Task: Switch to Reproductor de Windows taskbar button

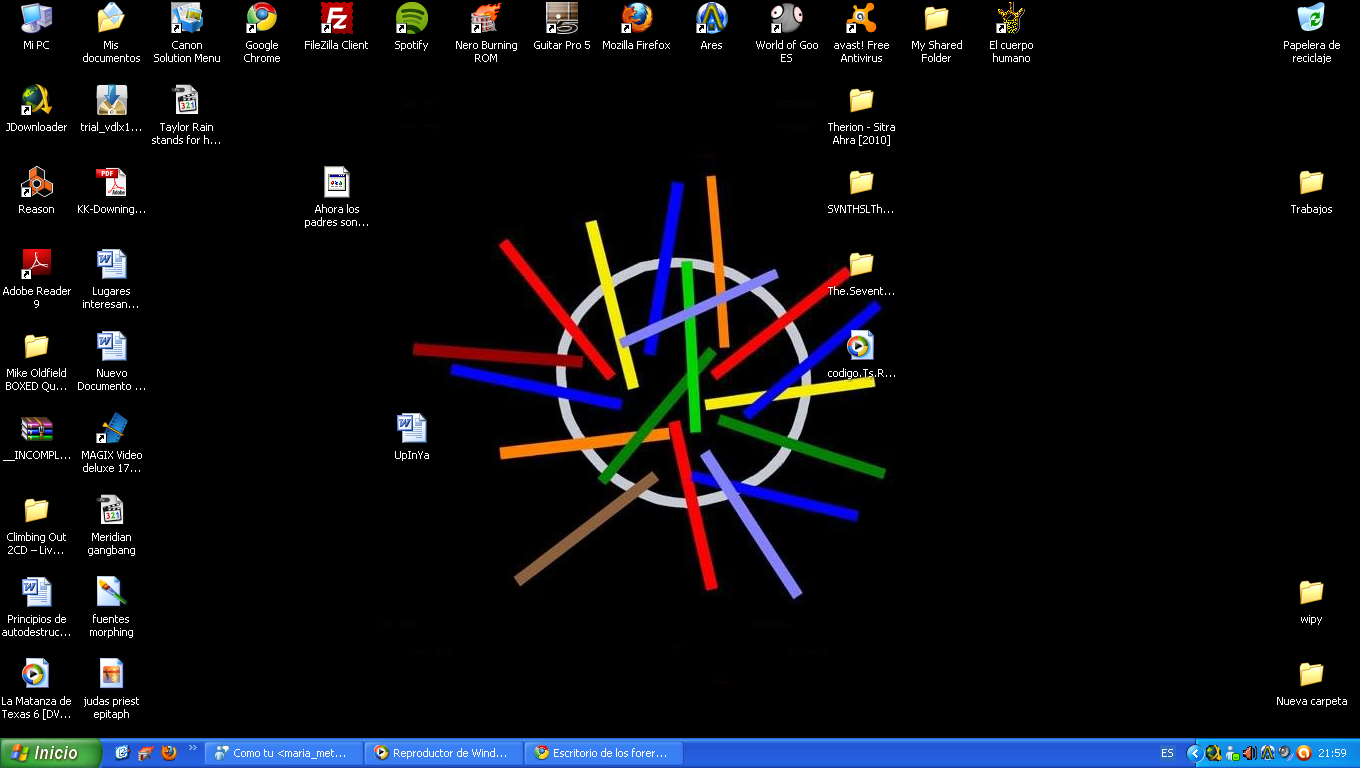Action: point(443,753)
